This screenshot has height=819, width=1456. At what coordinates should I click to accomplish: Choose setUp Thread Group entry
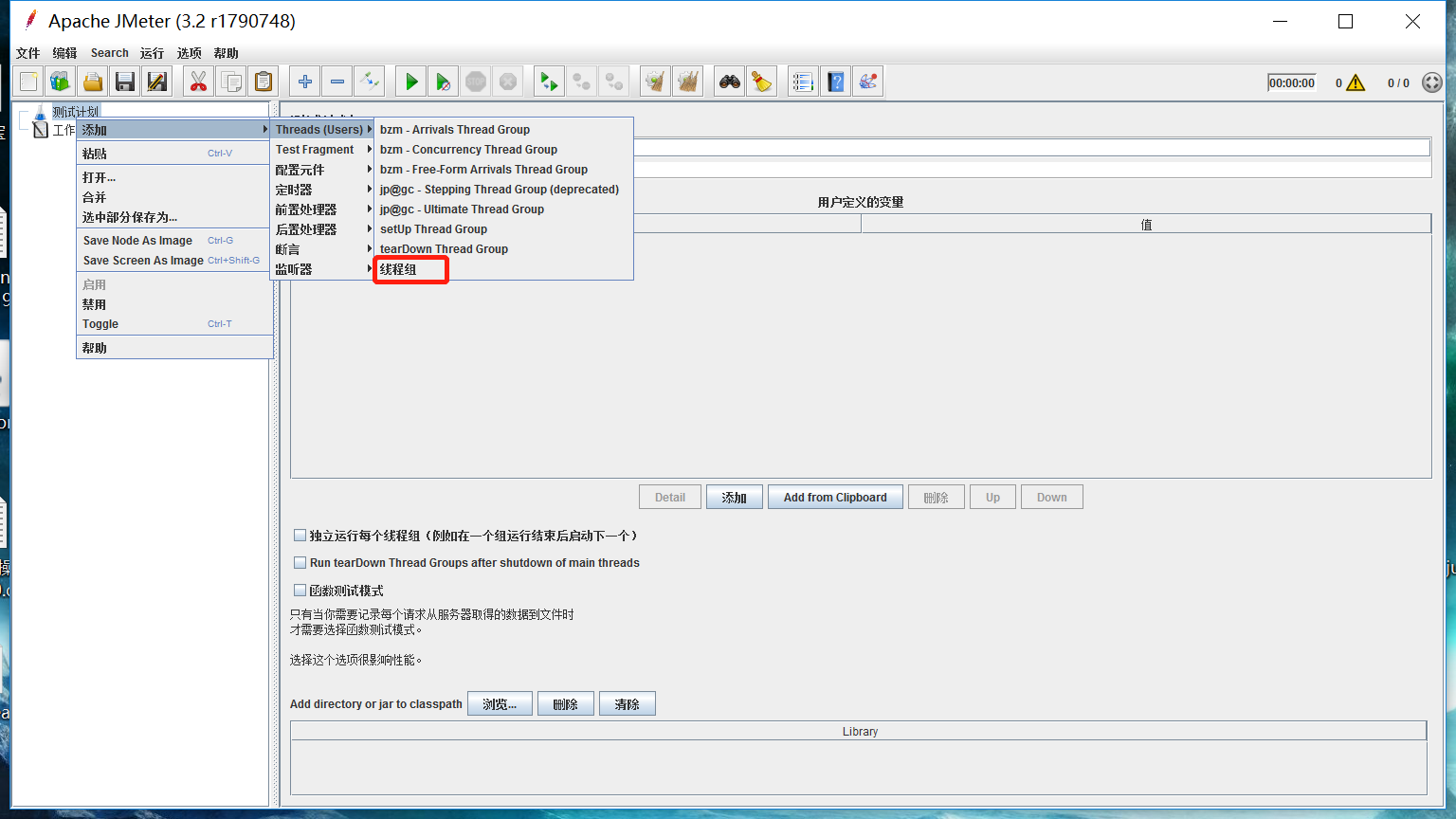(504, 229)
